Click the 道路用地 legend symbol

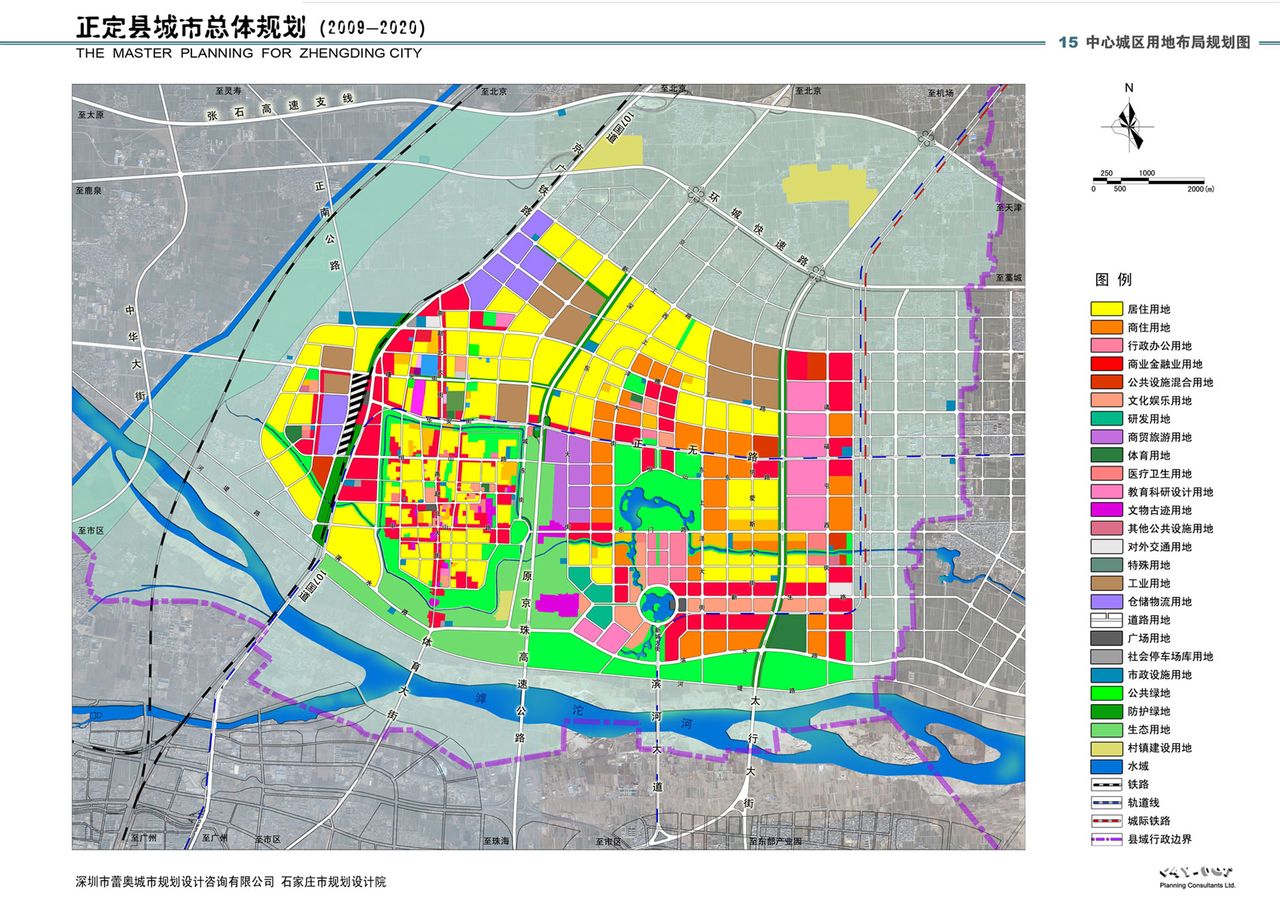pos(1105,620)
